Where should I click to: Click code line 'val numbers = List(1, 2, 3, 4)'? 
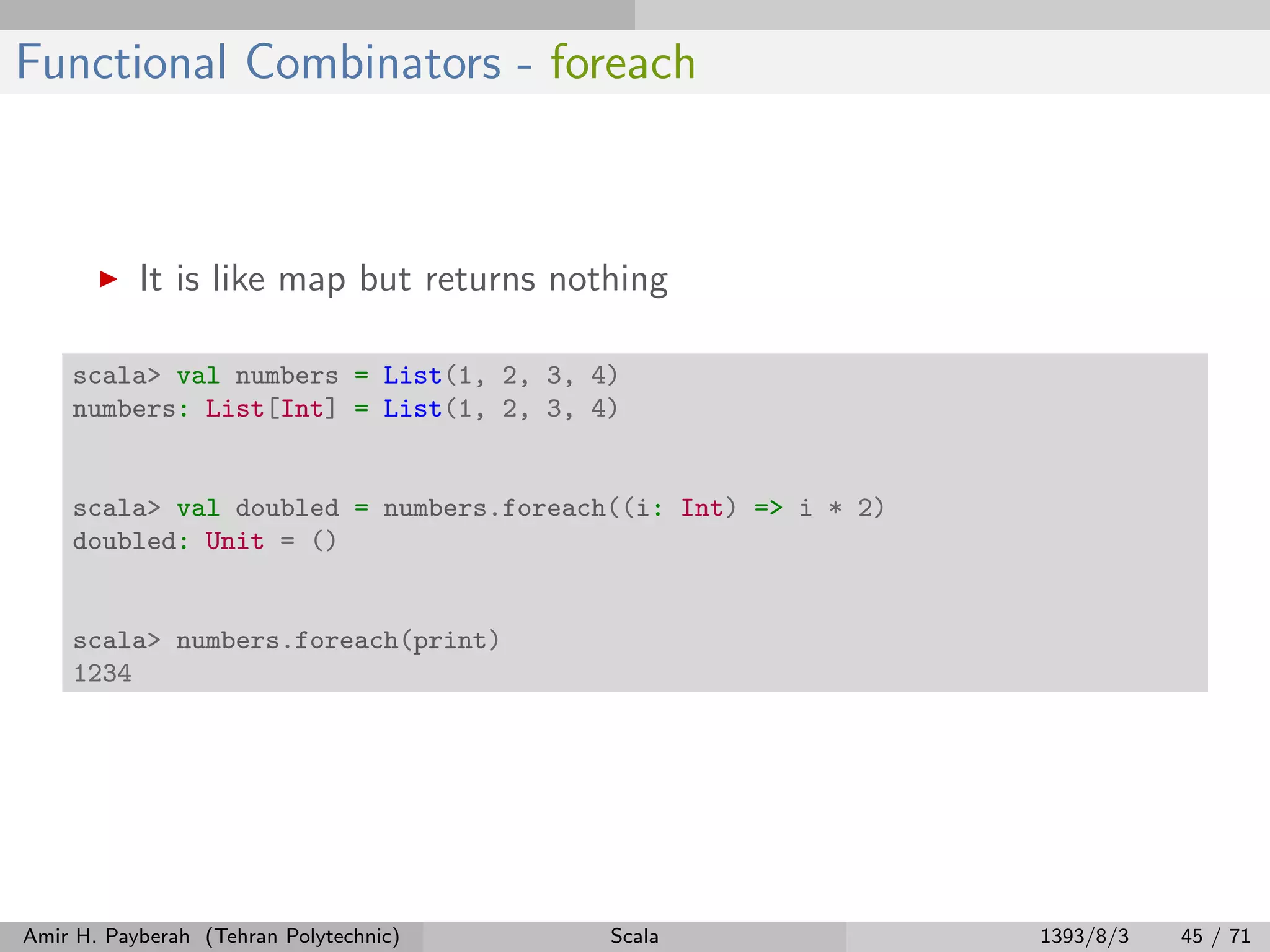(397, 376)
